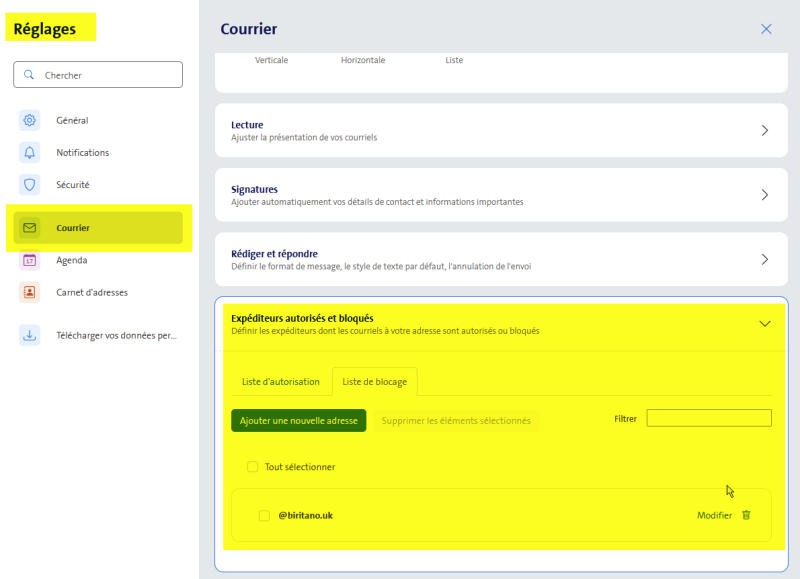Click the download personal data icon
The width and height of the screenshot is (800, 579).
(x=30, y=336)
